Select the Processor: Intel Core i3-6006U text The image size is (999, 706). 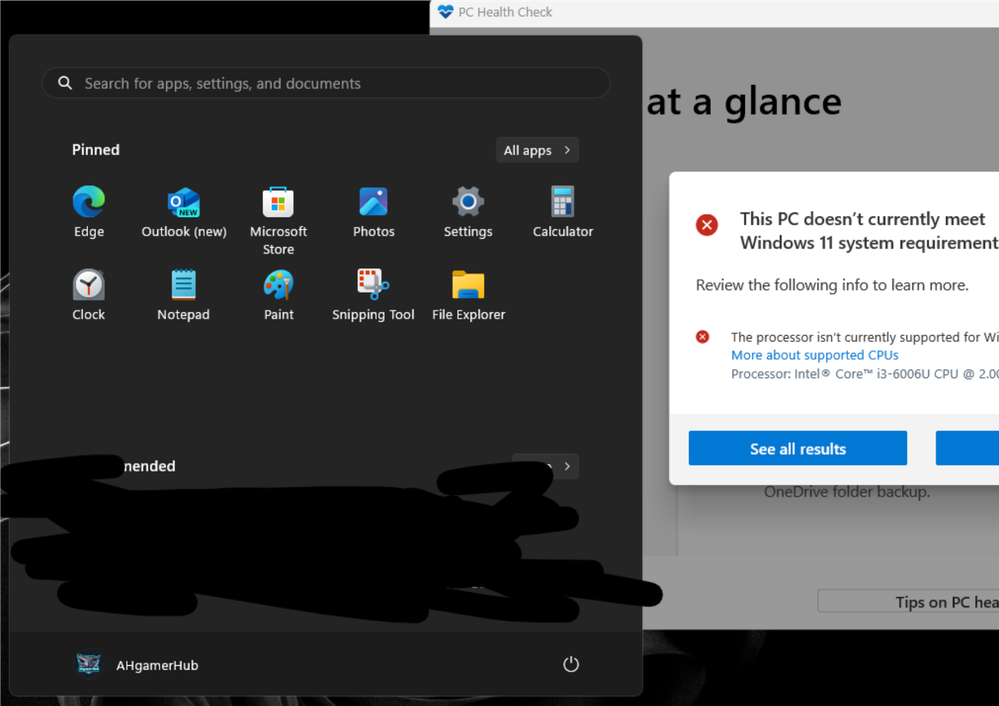click(865, 374)
